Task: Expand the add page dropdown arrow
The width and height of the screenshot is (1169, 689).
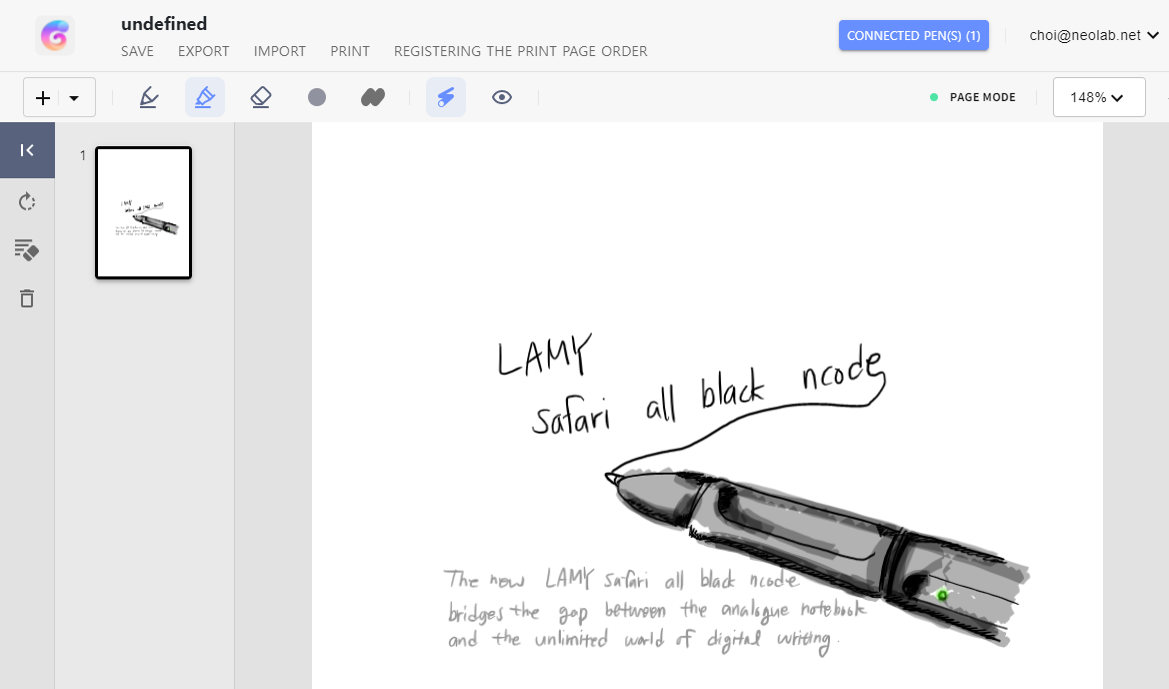Action: [74, 98]
